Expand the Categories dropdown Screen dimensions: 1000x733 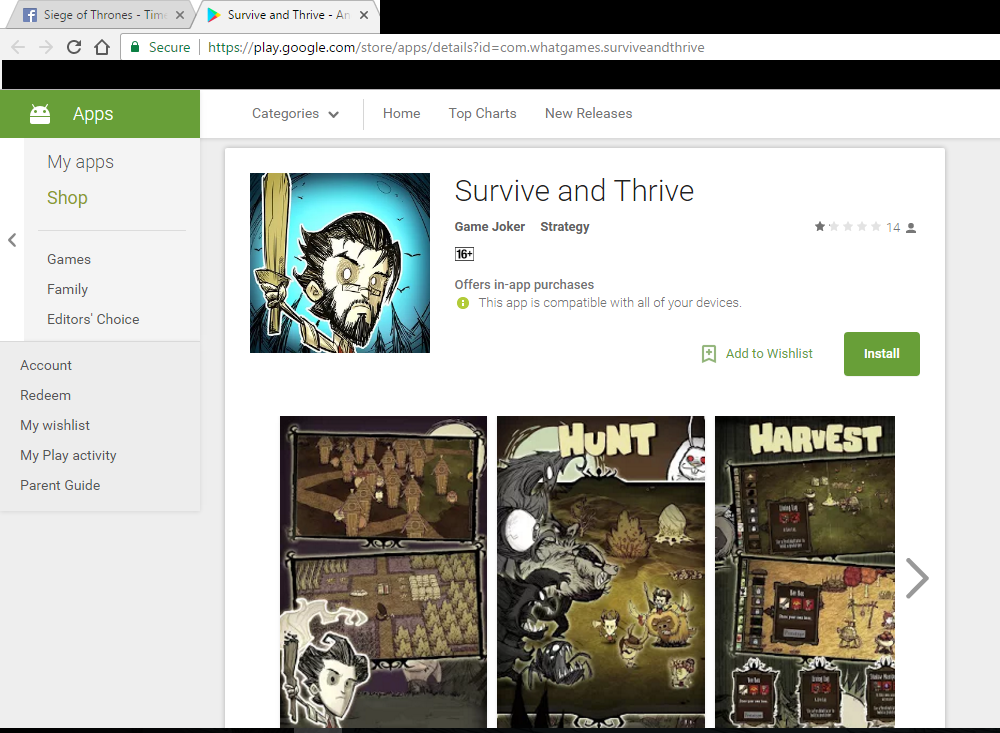click(295, 114)
